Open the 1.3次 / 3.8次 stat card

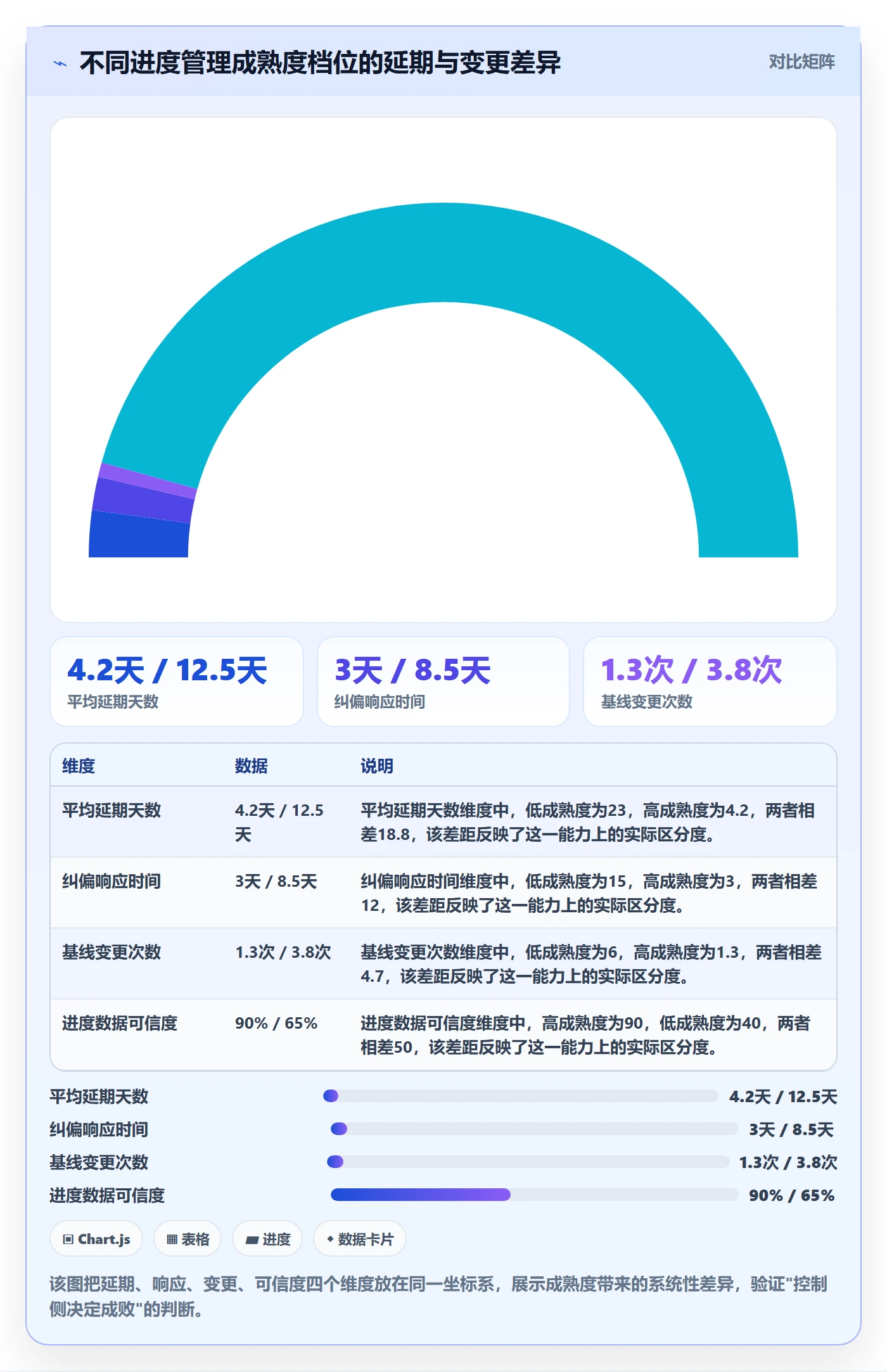pos(710,682)
